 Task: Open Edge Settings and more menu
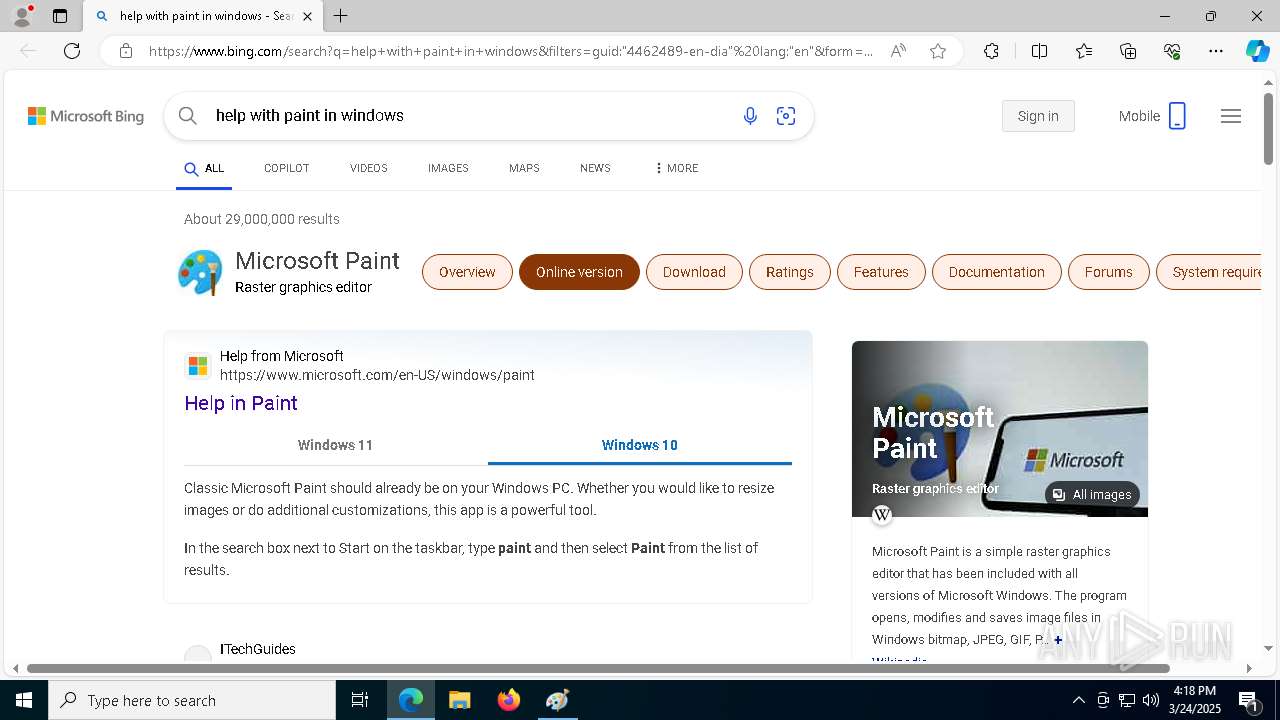click(1216, 51)
